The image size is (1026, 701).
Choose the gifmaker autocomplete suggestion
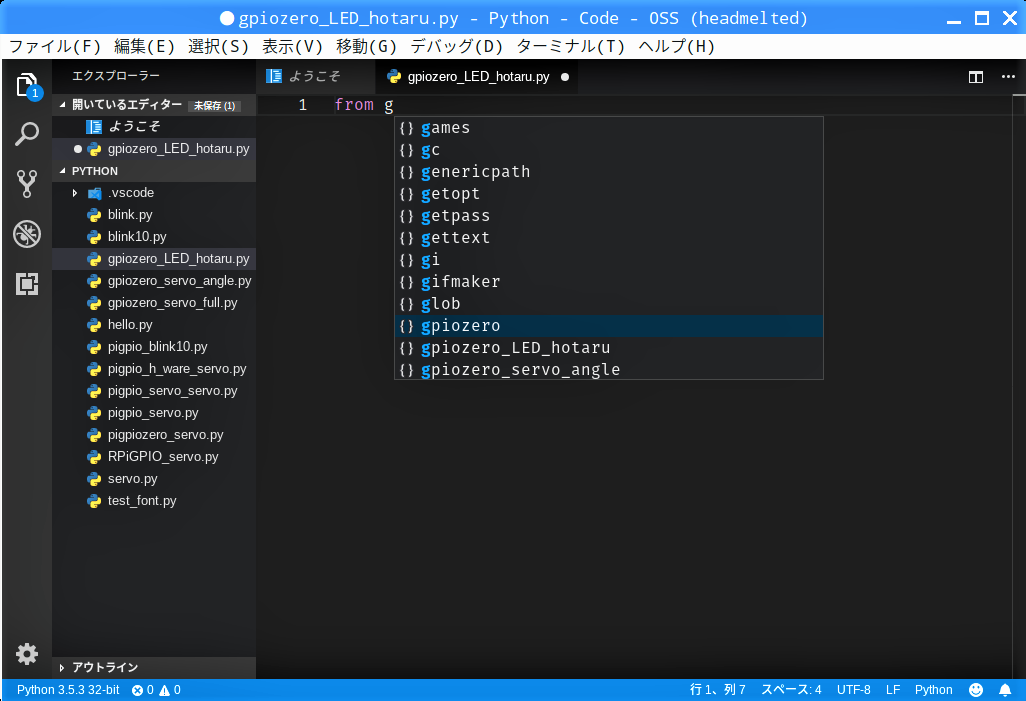(609, 282)
